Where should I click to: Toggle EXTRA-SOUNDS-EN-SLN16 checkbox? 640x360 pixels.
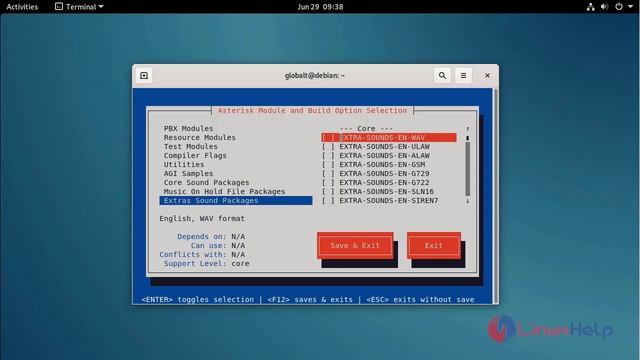328,191
